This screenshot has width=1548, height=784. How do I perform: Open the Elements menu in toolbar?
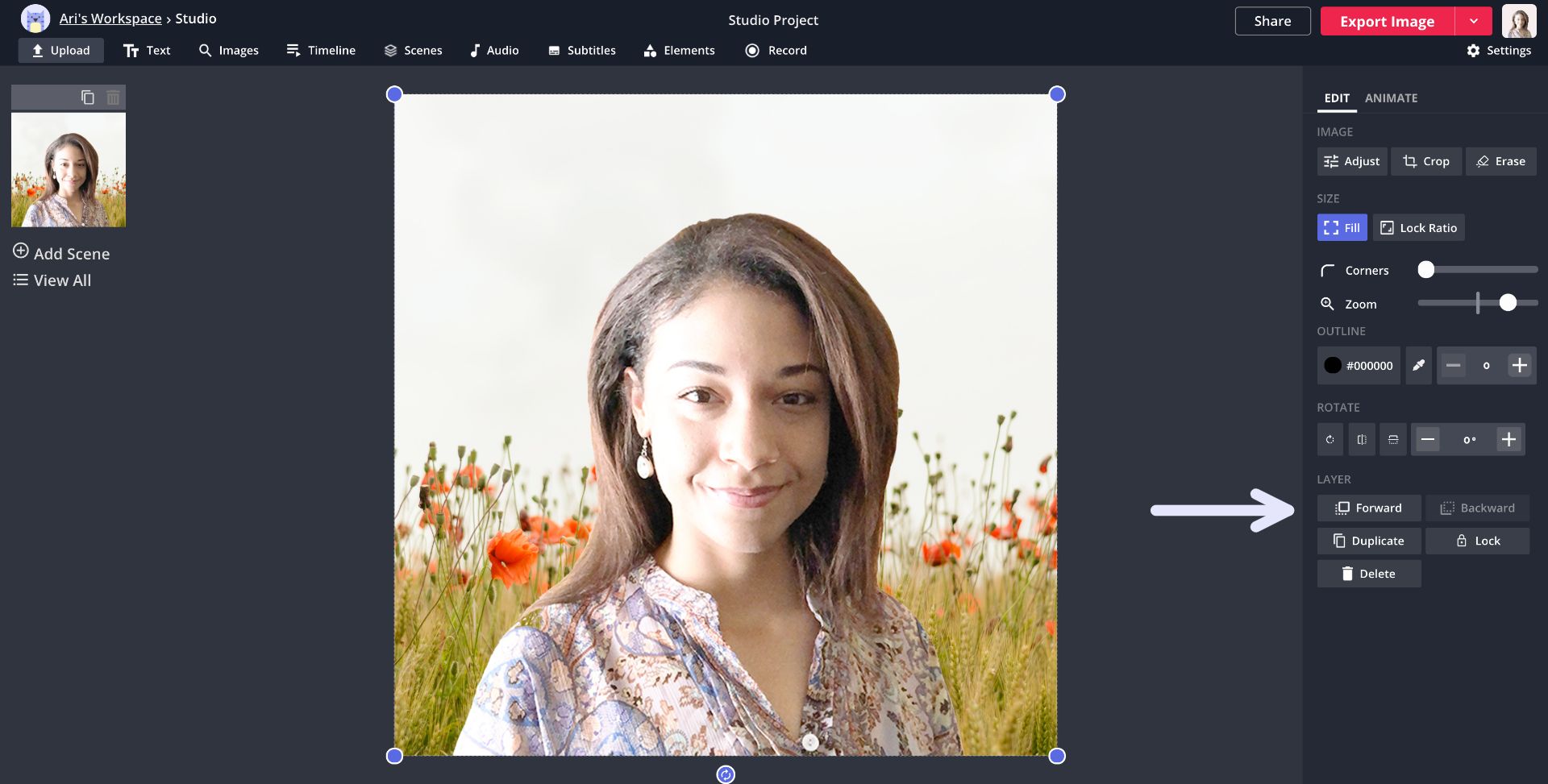(x=679, y=50)
